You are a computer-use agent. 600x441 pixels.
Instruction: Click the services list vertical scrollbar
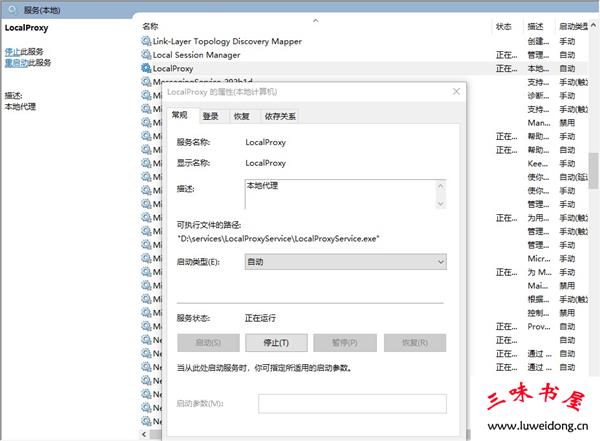tap(593, 165)
